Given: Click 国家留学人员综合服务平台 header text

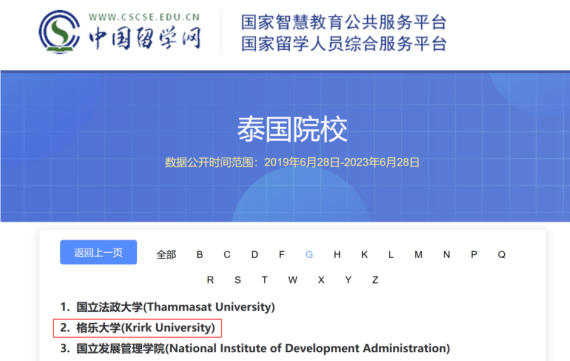Looking at the screenshot, I should coord(344,44).
